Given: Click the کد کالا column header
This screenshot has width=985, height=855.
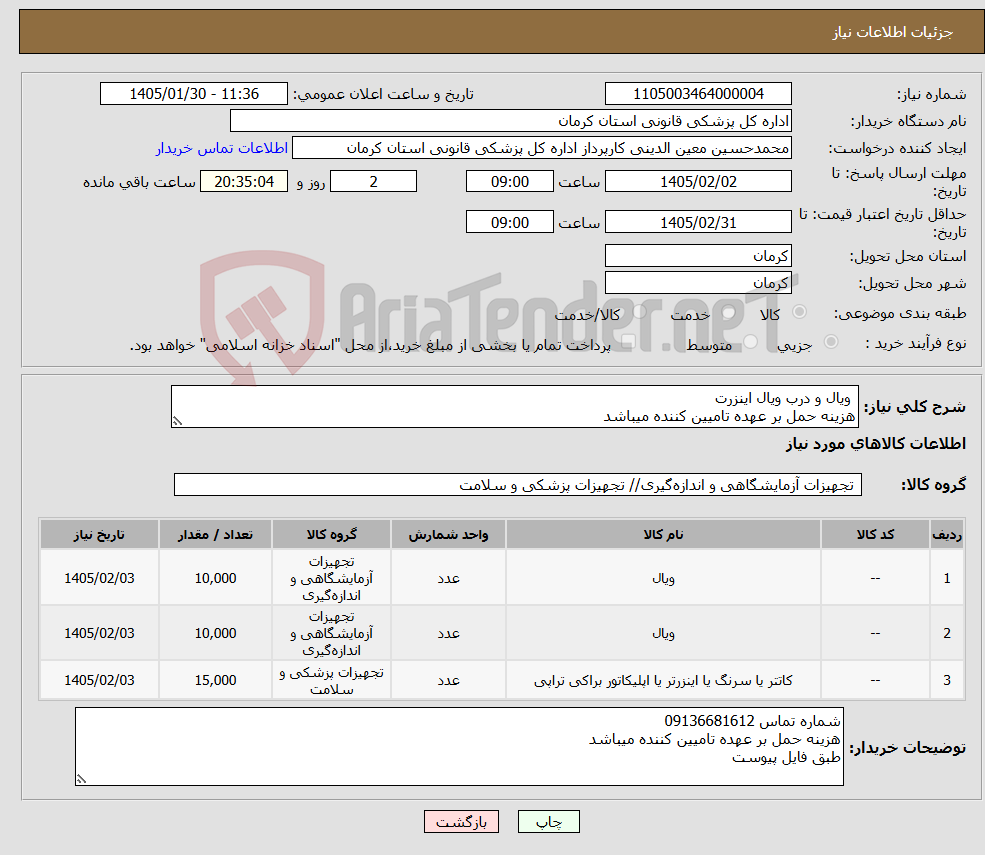Looking at the screenshot, I should (x=875, y=534).
